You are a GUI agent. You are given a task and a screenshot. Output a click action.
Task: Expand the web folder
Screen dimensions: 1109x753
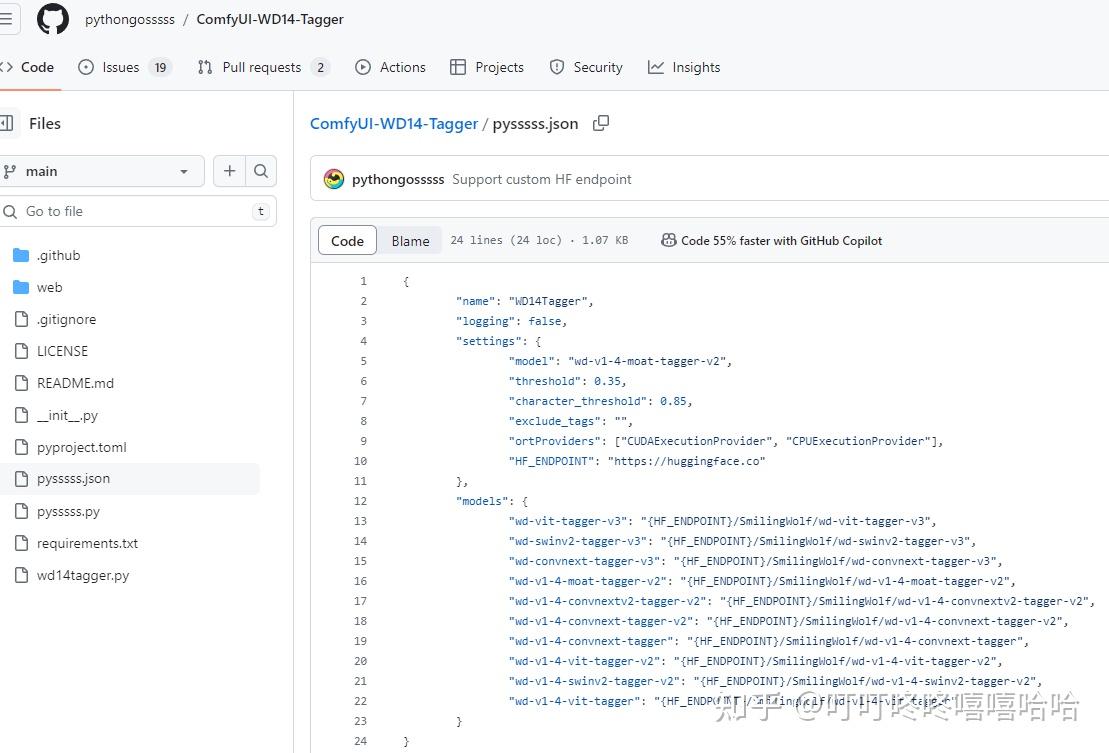click(49, 287)
